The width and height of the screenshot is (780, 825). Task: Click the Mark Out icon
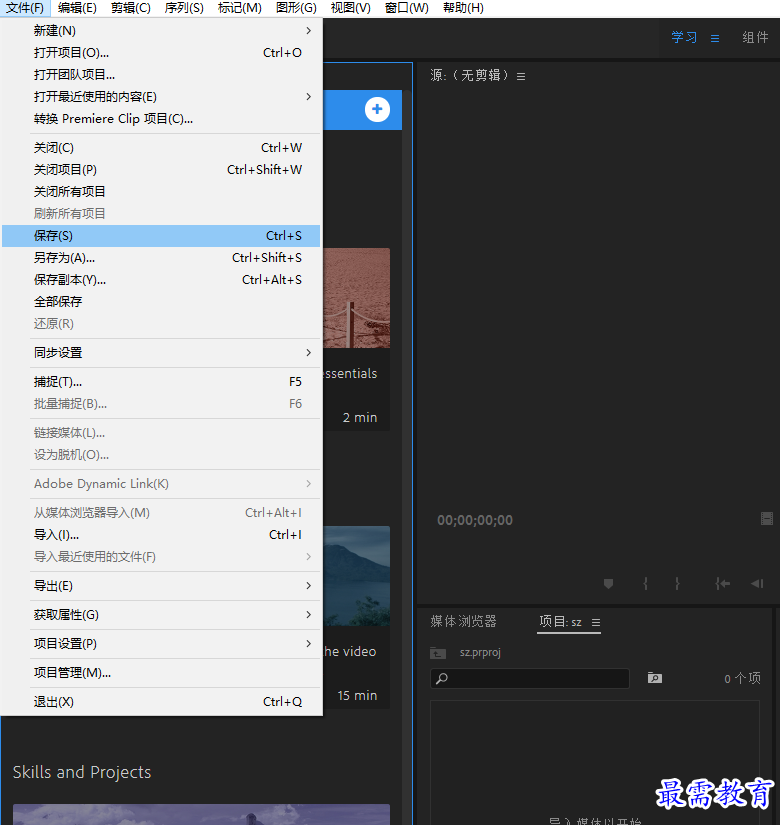[x=677, y=583]
